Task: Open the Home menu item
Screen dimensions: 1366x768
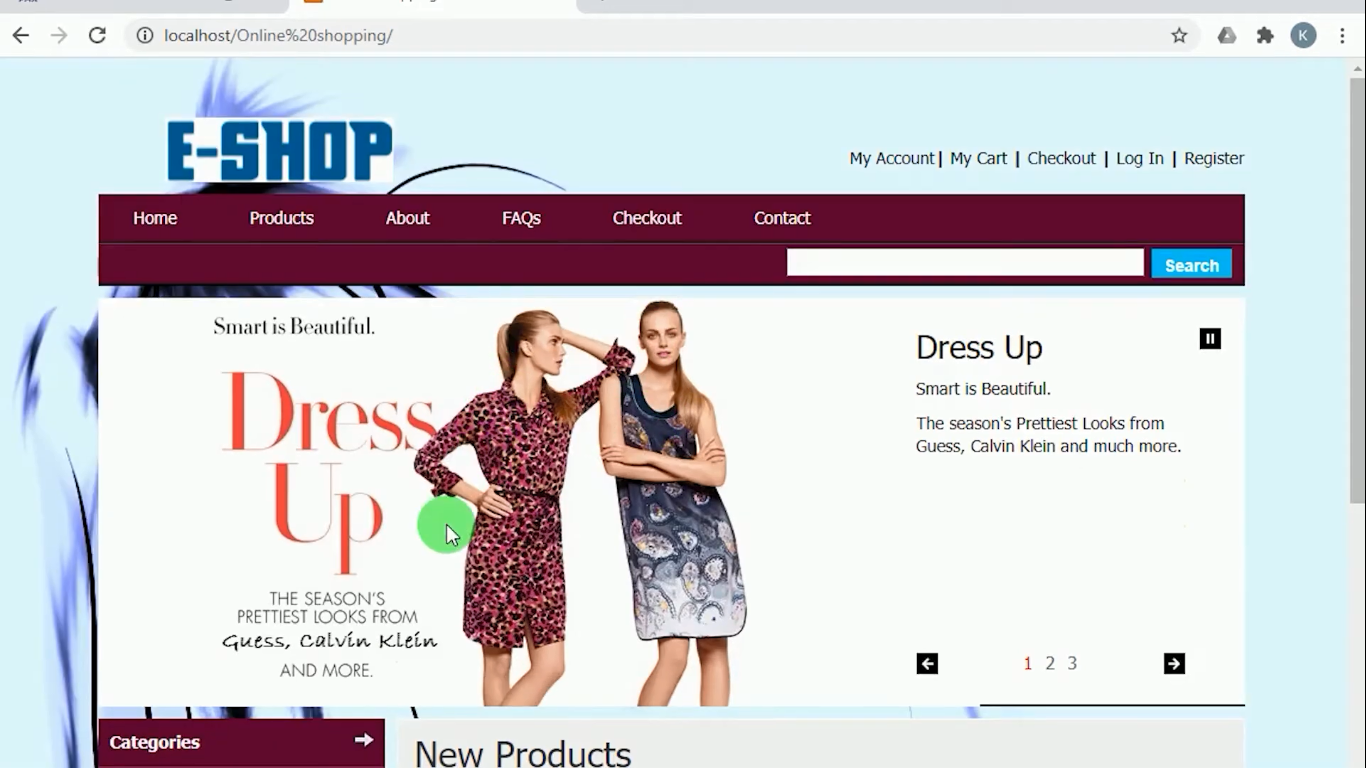Action: point(155,218)
